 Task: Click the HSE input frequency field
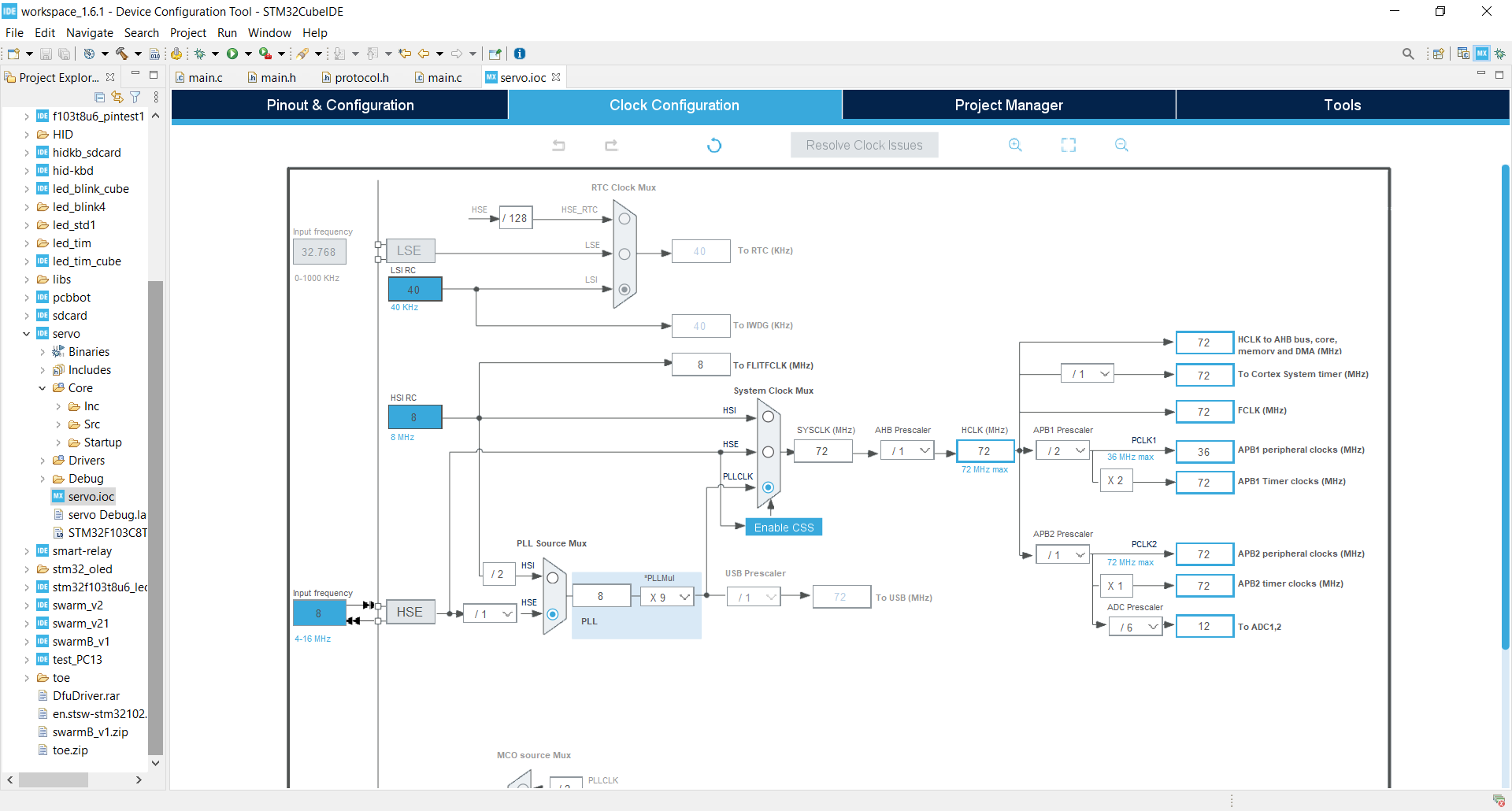pyautogui.click(x=319, y=613)
